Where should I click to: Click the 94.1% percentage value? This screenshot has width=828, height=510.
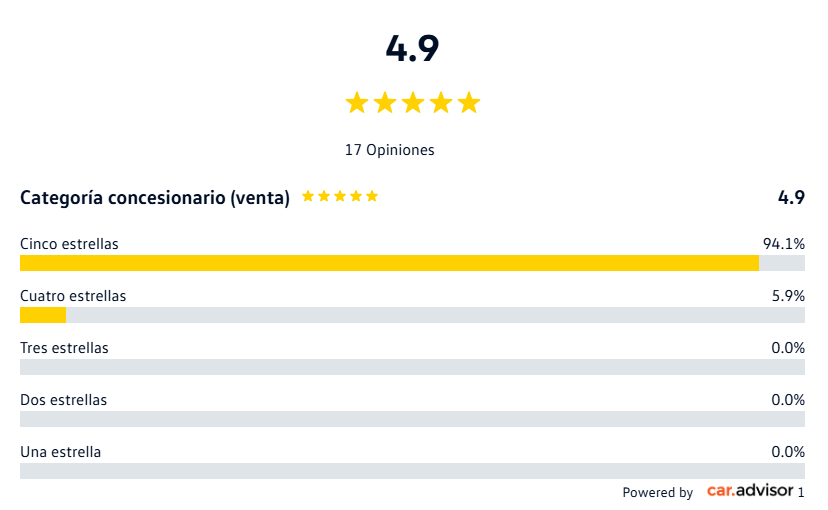(x=784, y=244)
